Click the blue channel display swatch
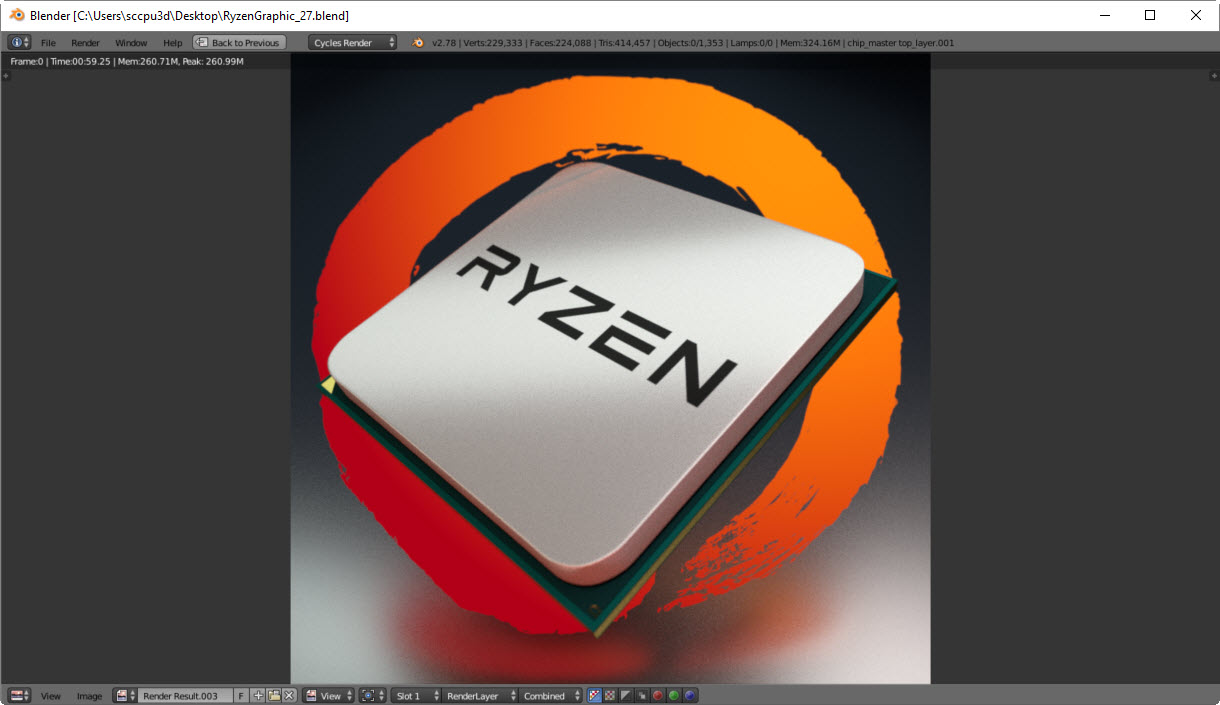Viewport: 1220px width, 705px height. click(690, 695)
